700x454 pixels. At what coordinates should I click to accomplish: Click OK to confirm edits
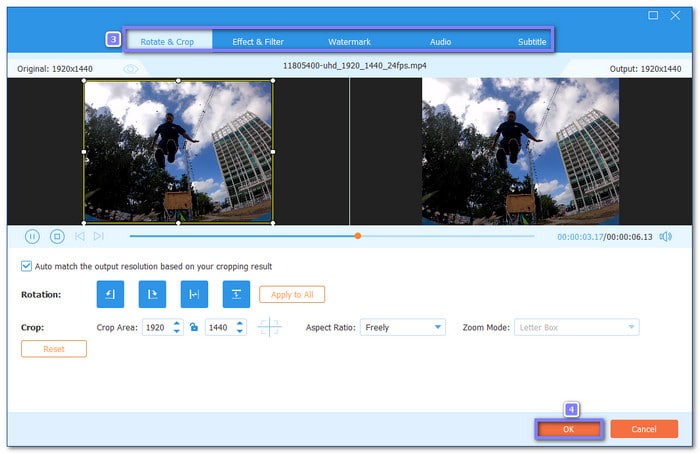click(568, 429)
